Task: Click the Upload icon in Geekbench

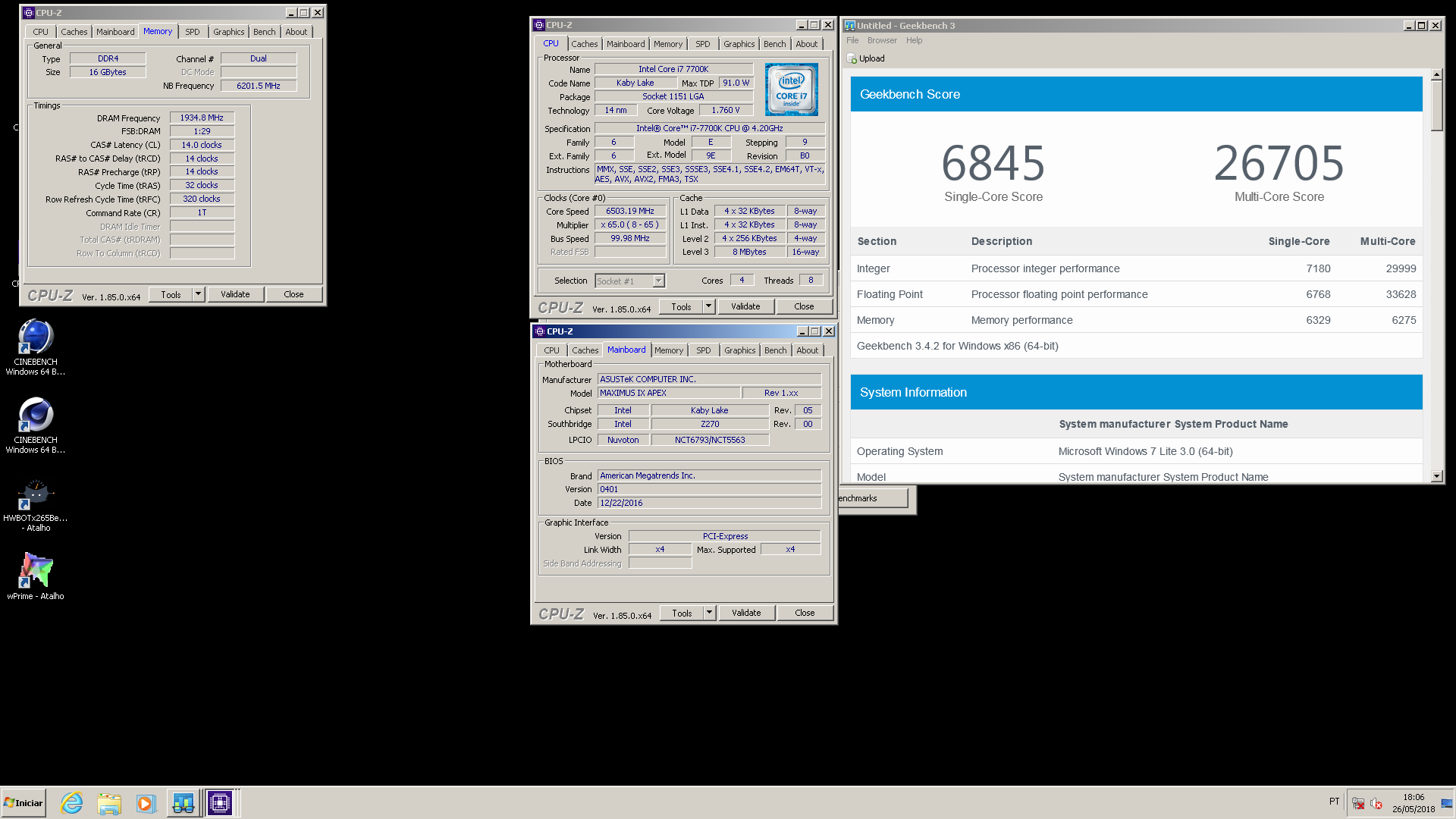Action: point(852,58)
